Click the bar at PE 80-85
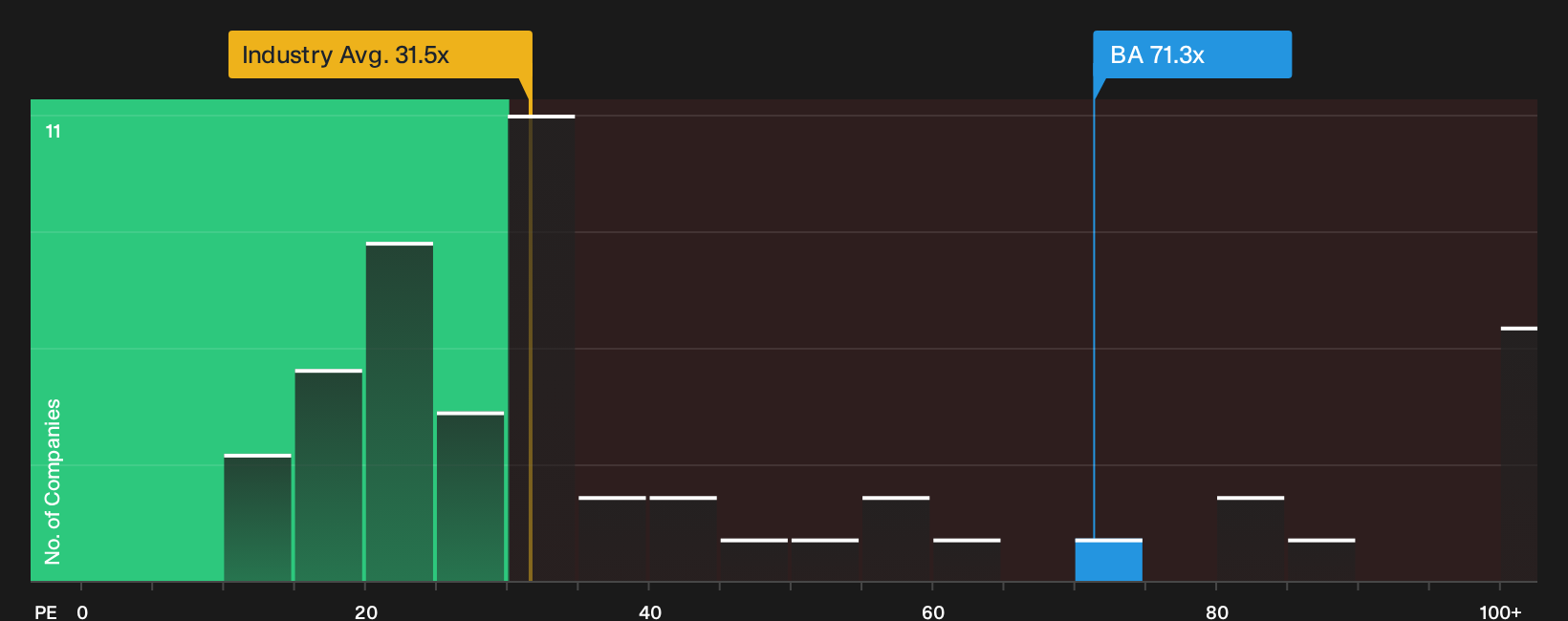 pyautogui.click(x=1251, y=539)
